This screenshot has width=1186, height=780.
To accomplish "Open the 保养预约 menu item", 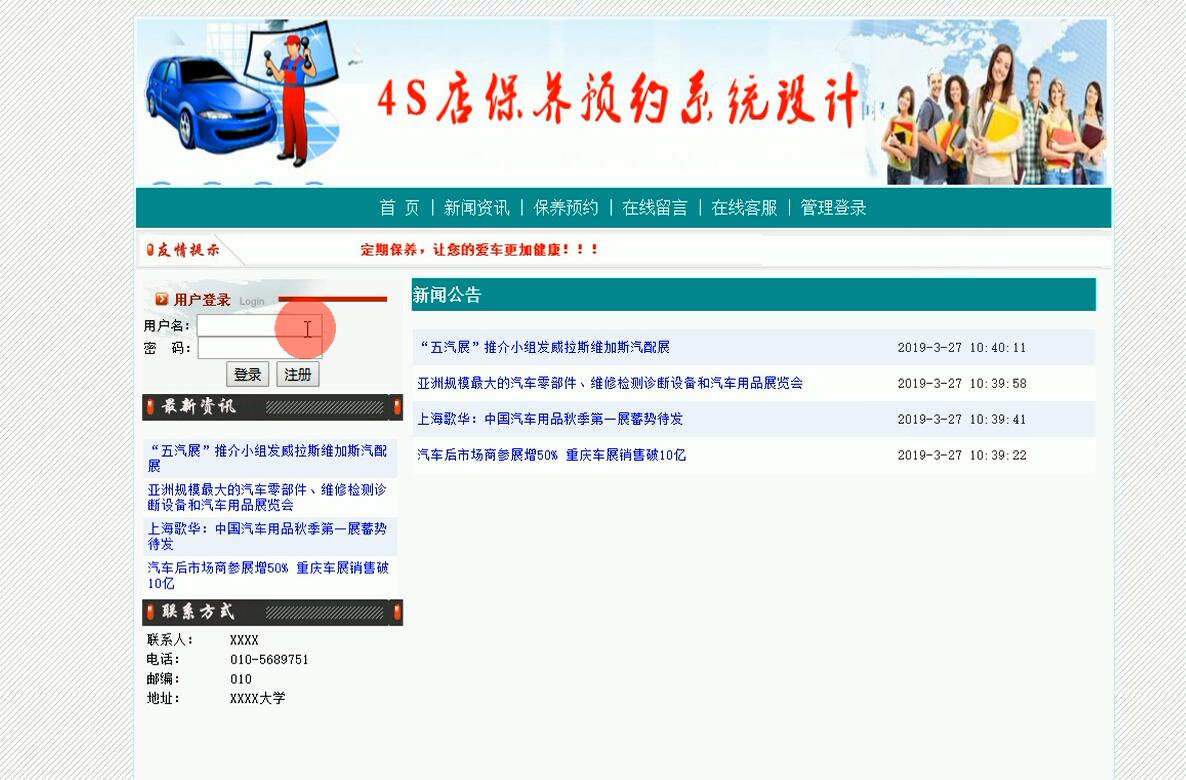I will 565,208.
